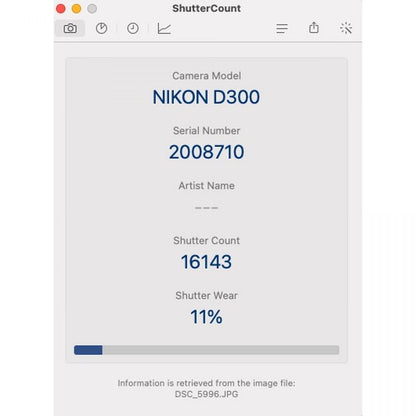Screen dimensions: 416x416
Task: Open the shutter counter gauge view
Action: (x=102, y=28)
